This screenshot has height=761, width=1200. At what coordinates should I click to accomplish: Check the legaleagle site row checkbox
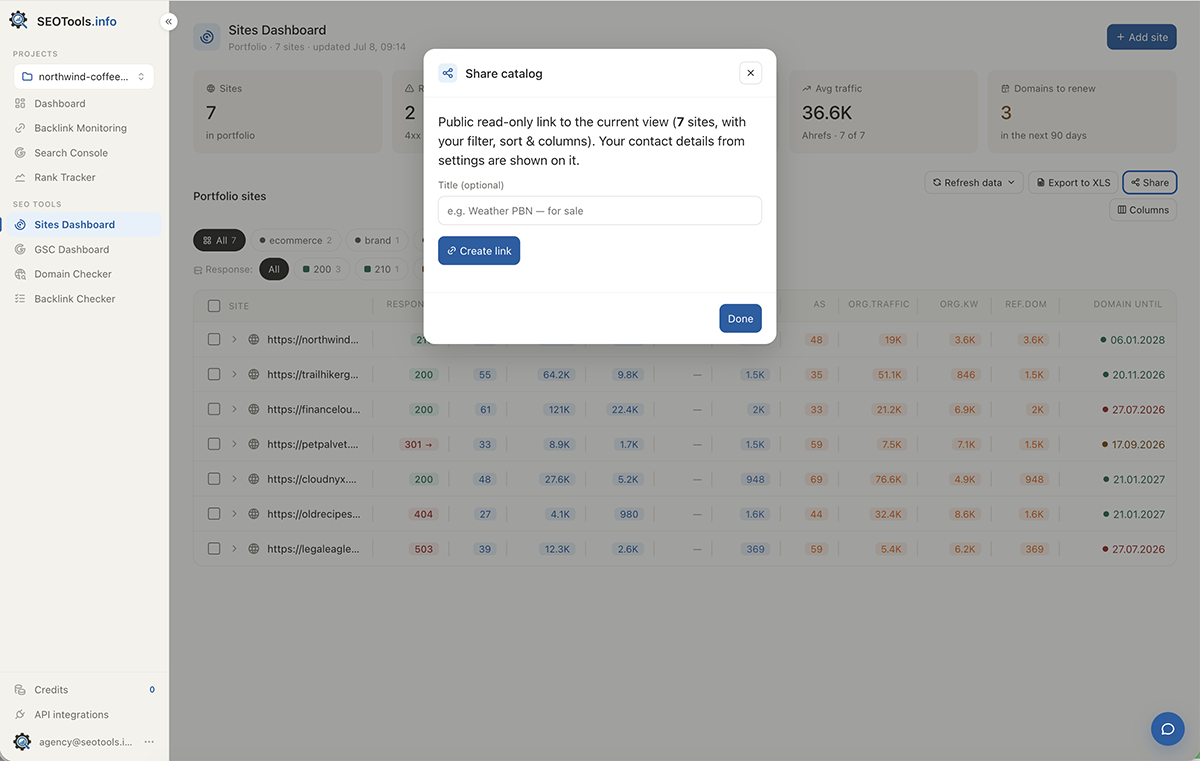[x=214, y=549]
